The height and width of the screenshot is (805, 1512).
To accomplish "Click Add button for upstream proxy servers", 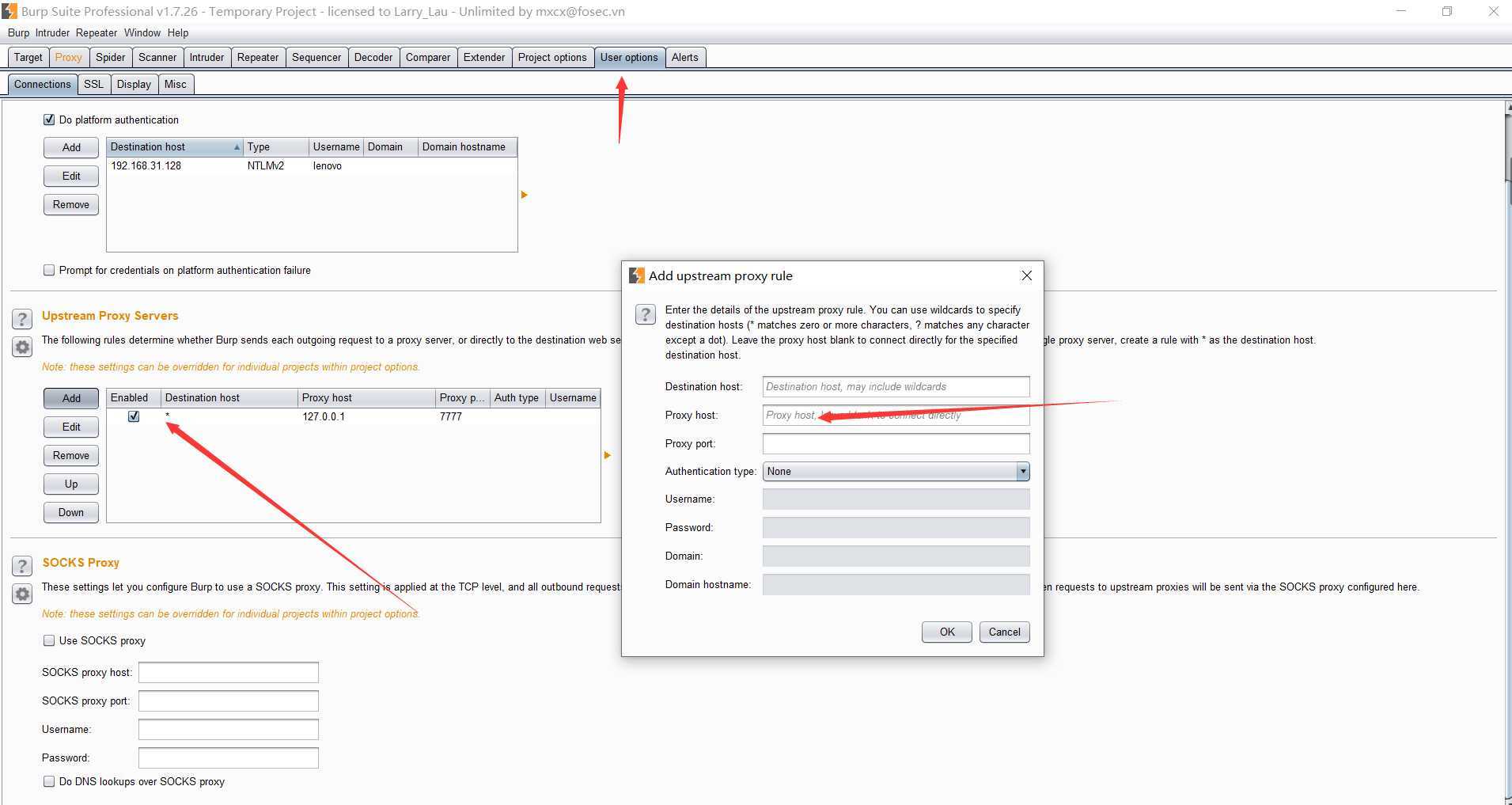I will click(71, 398).
